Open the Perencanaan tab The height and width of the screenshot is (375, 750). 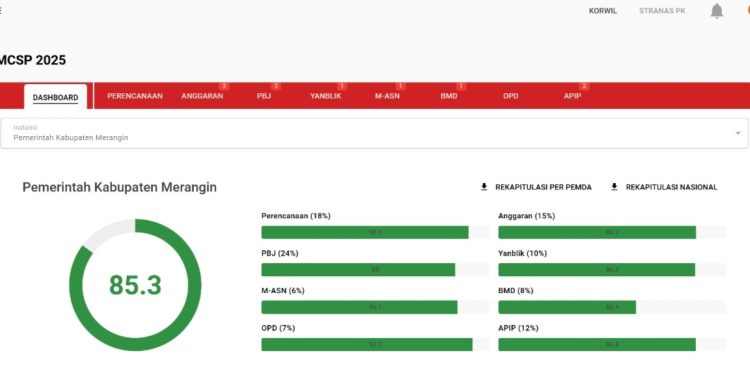click(x=135, y=96)
